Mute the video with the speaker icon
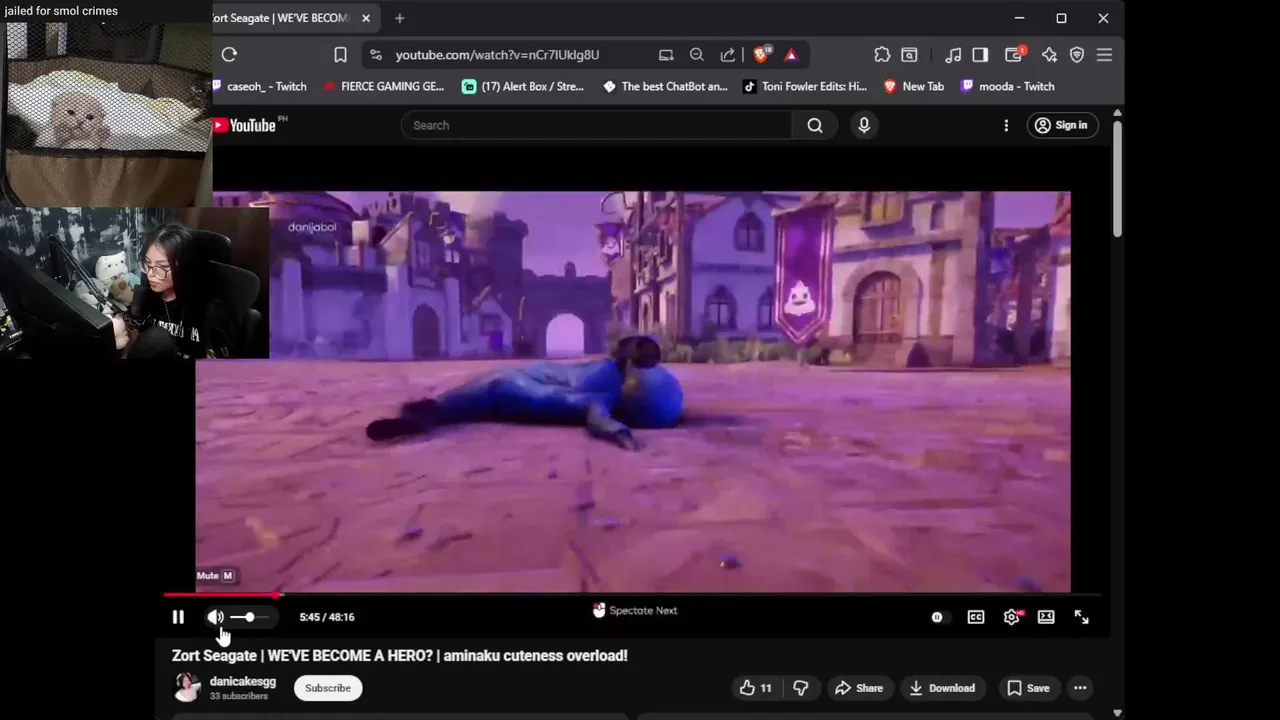The width and height of the screenshot is (1280, 720). tap(215, 617)
